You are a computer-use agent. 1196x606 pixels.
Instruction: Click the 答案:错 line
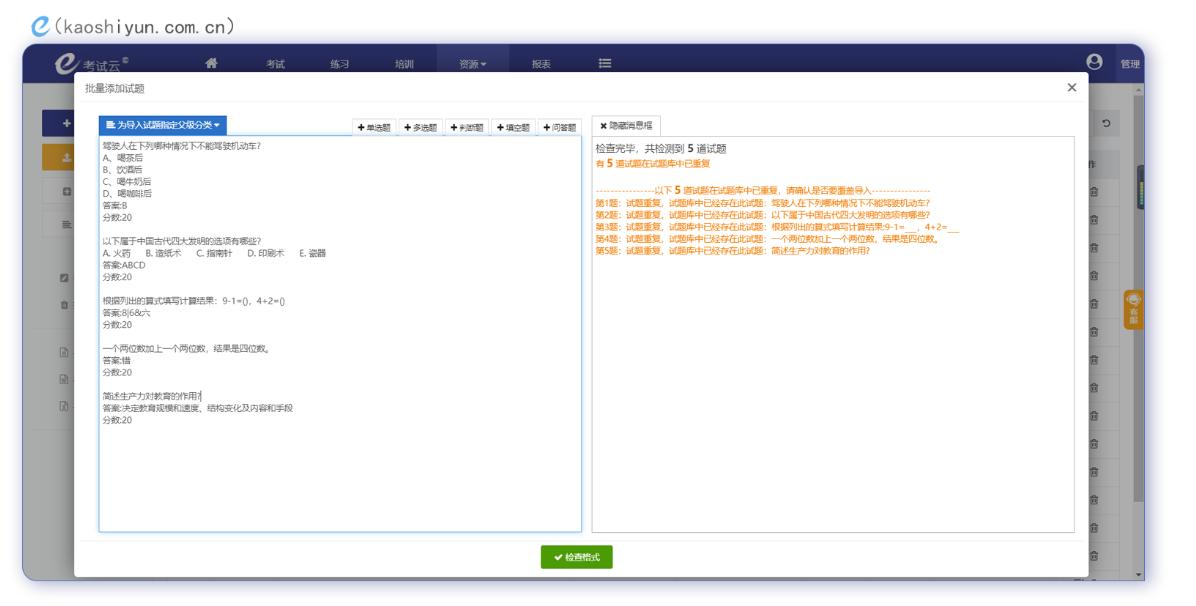coord(117,360)
